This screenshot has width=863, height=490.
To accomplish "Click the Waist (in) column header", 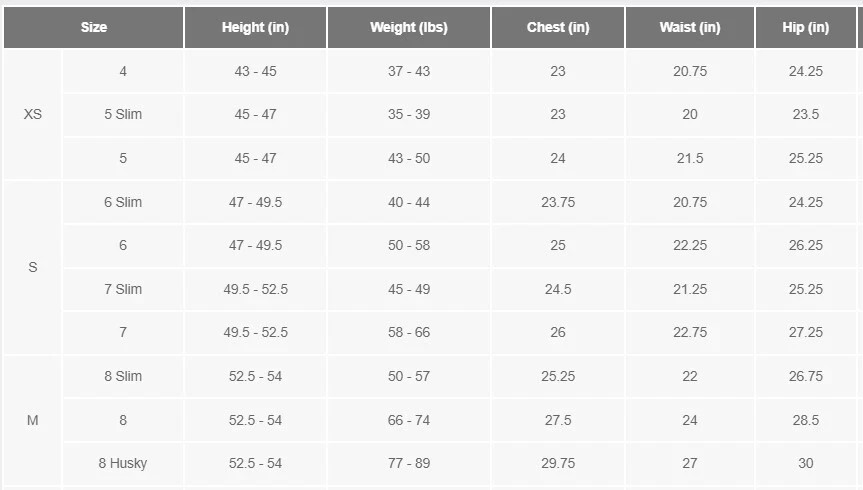I will click(x=690, y=28).
